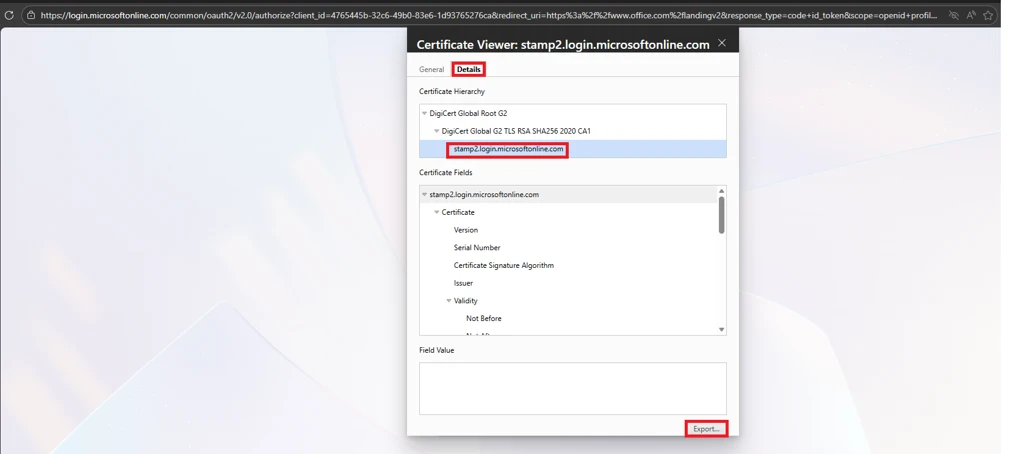Click the site lock icon in address bar
1024x454 pixels.
[x=31, y=15]
